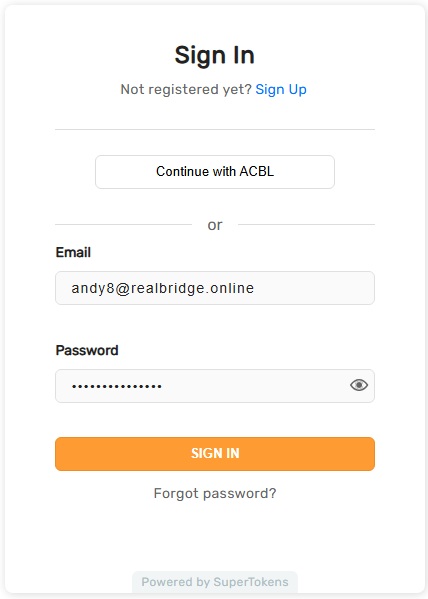Place cursor in andy8@realbridge.online text
This screenshot has height=599, width=428.
(162, 288)
